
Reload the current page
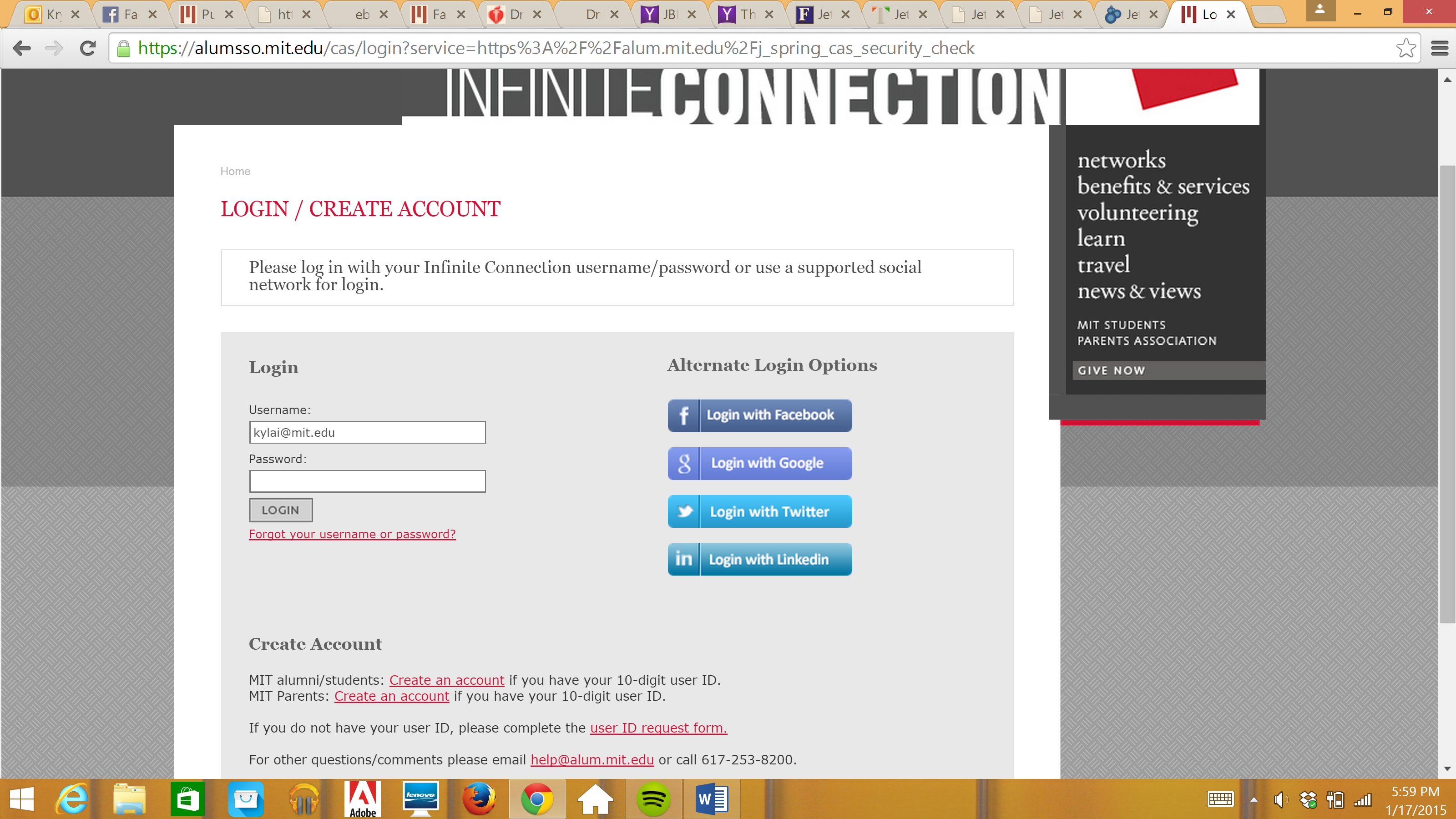click(x=88, y=49)
